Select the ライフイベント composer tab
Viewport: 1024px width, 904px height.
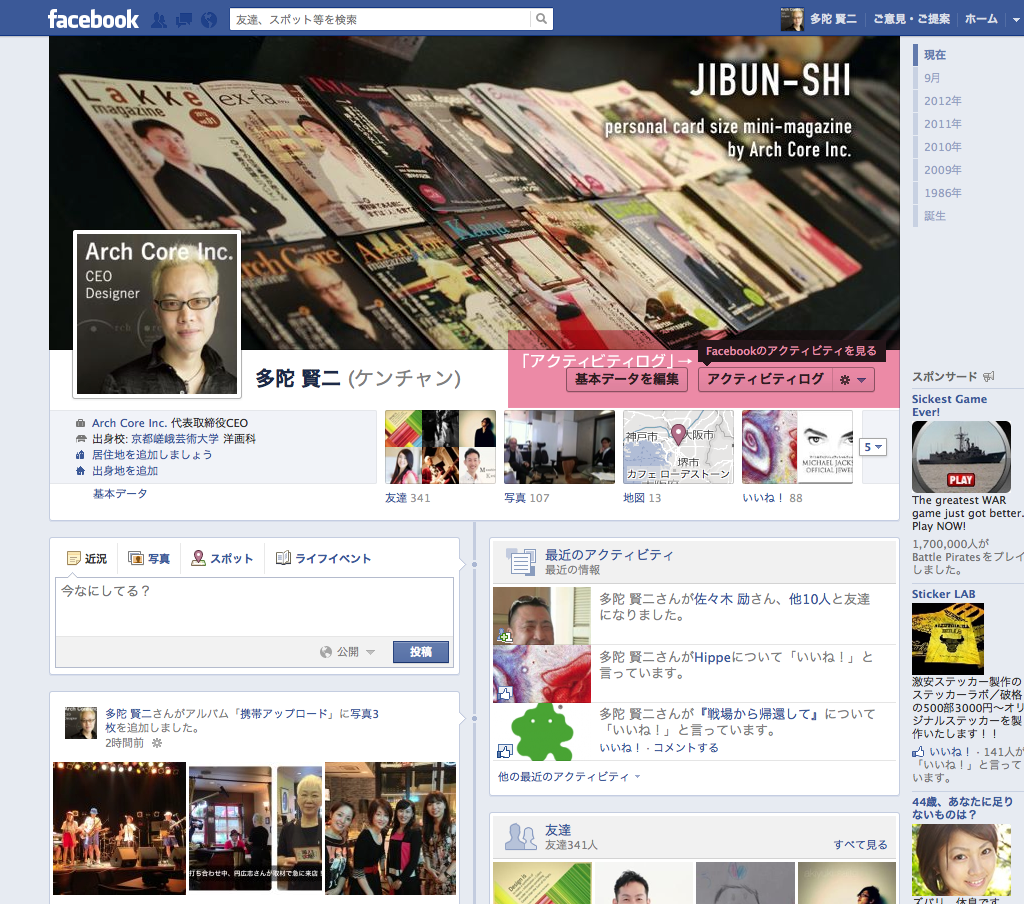point(324,558)
